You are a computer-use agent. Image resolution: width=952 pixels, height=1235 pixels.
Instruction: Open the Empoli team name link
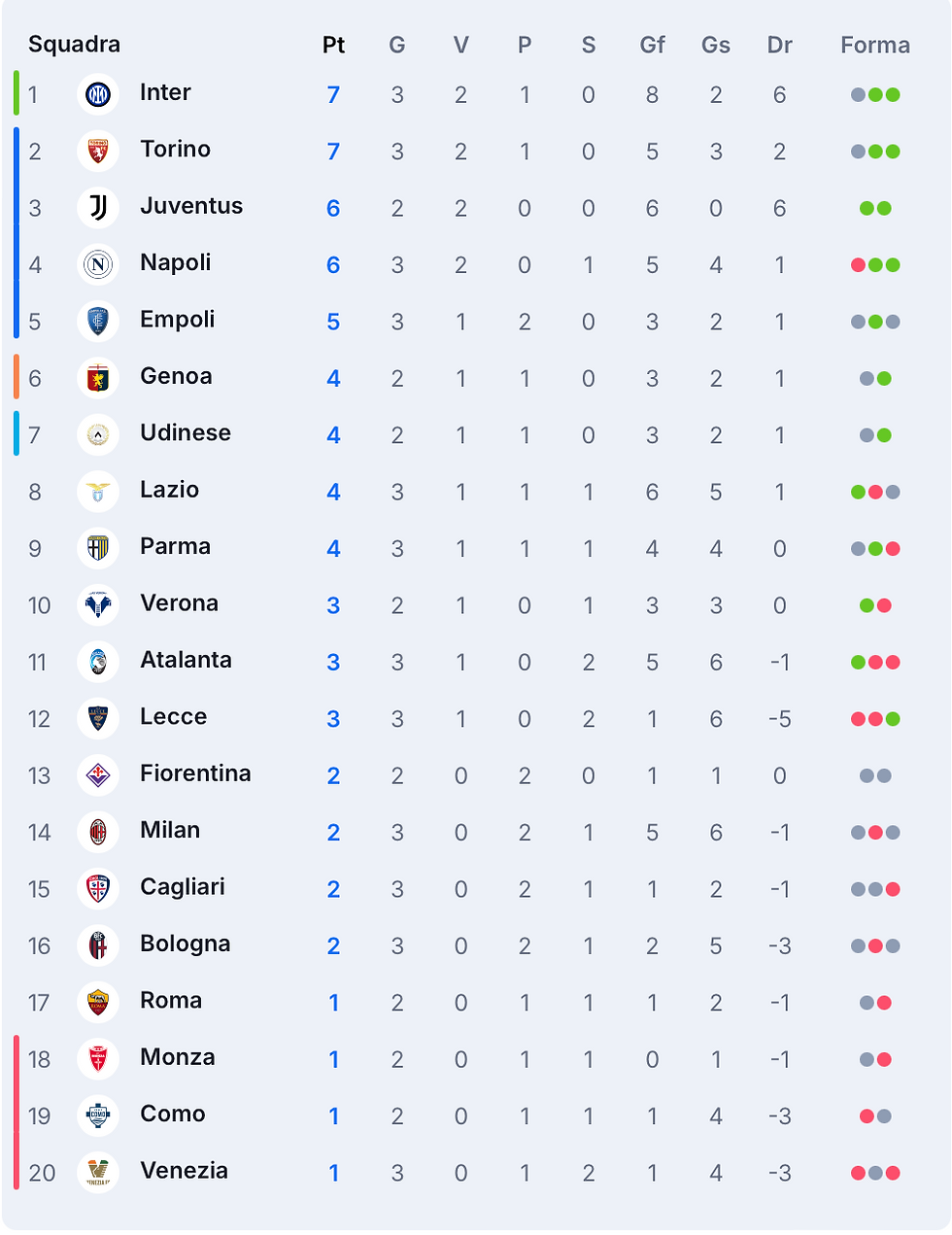pos(178,320)
